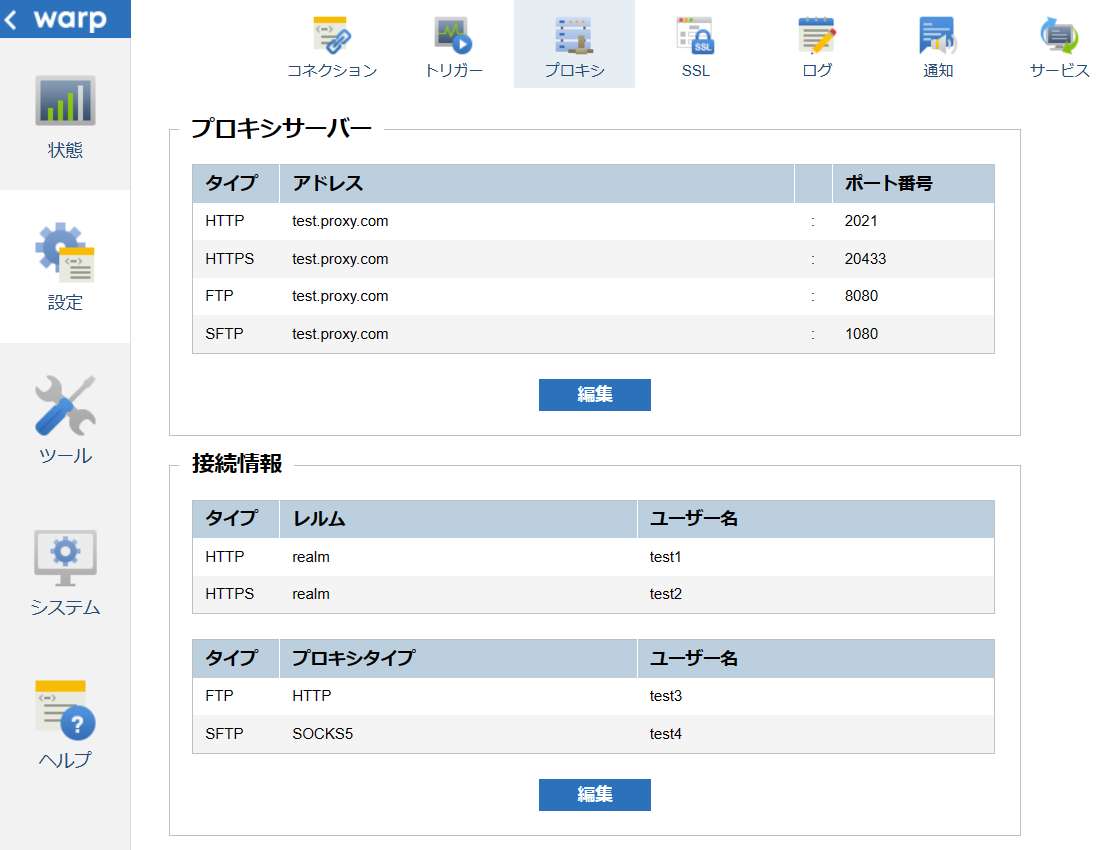1100x850 pixels.
Task: Click the ログ notepad pencil icon
Action: [x=817, y=35]
